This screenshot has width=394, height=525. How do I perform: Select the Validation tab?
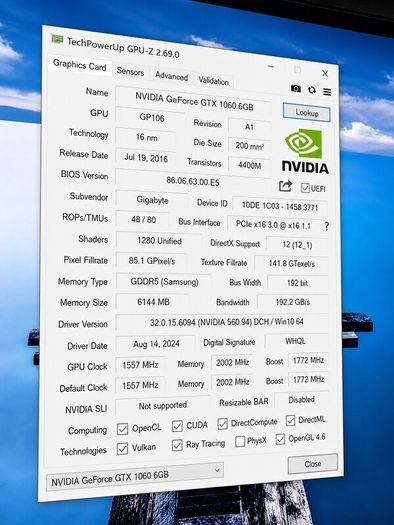pos(214,81)
